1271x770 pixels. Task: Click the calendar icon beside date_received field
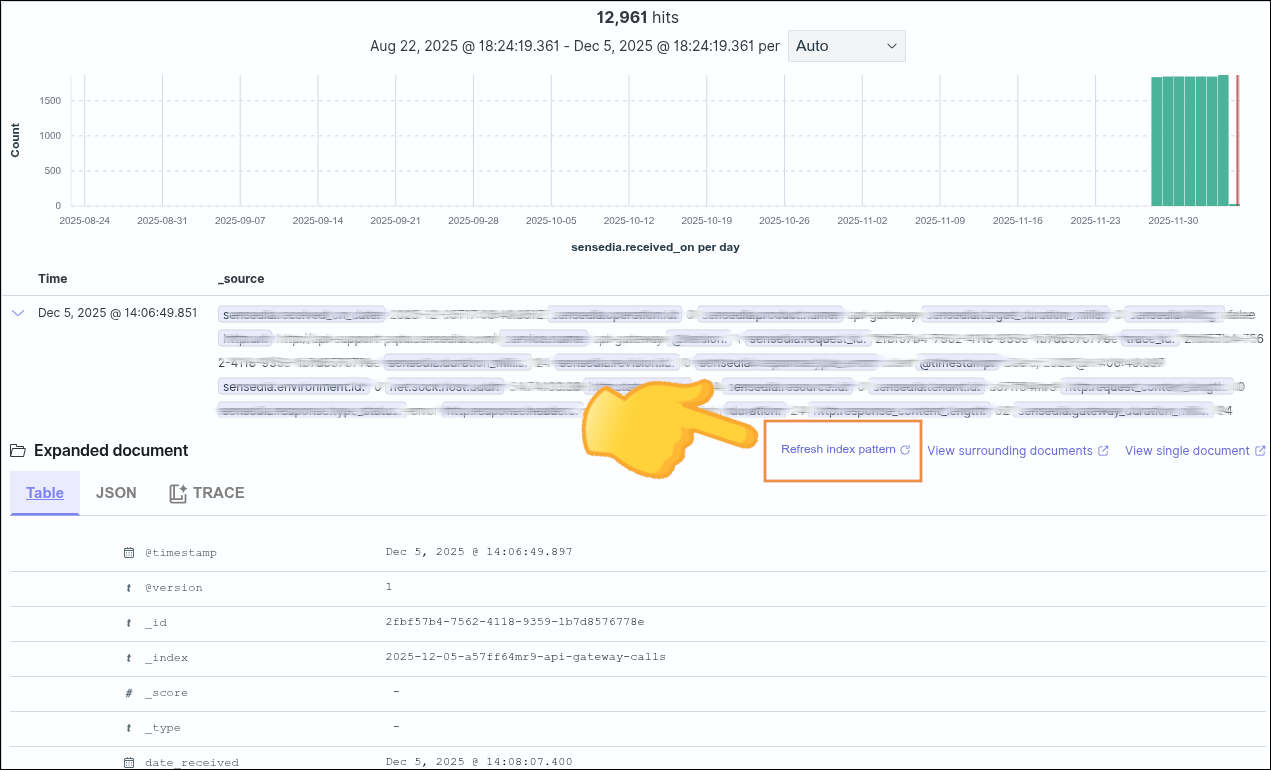(x=127, y=762)
